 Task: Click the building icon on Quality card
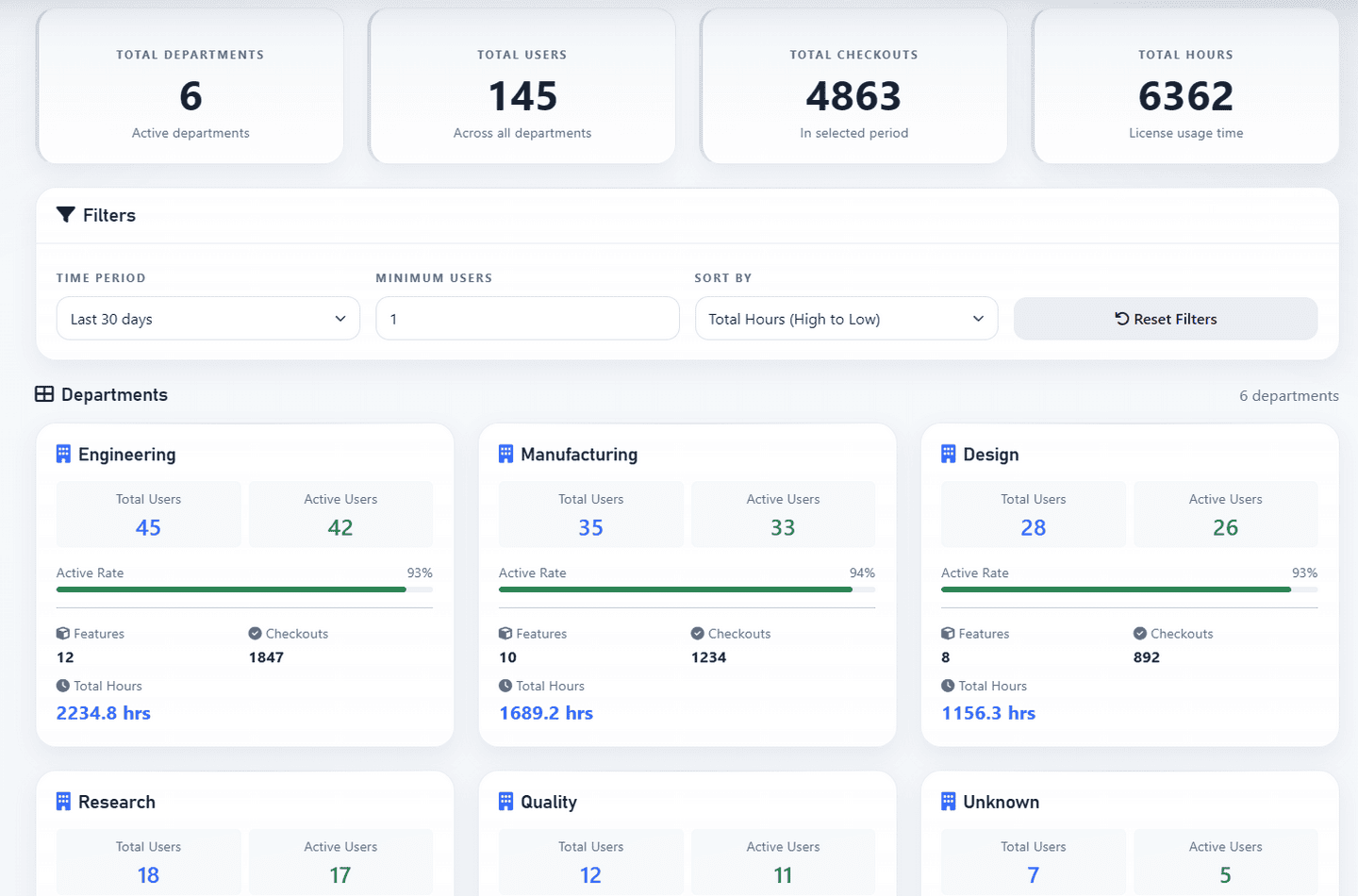505,802
